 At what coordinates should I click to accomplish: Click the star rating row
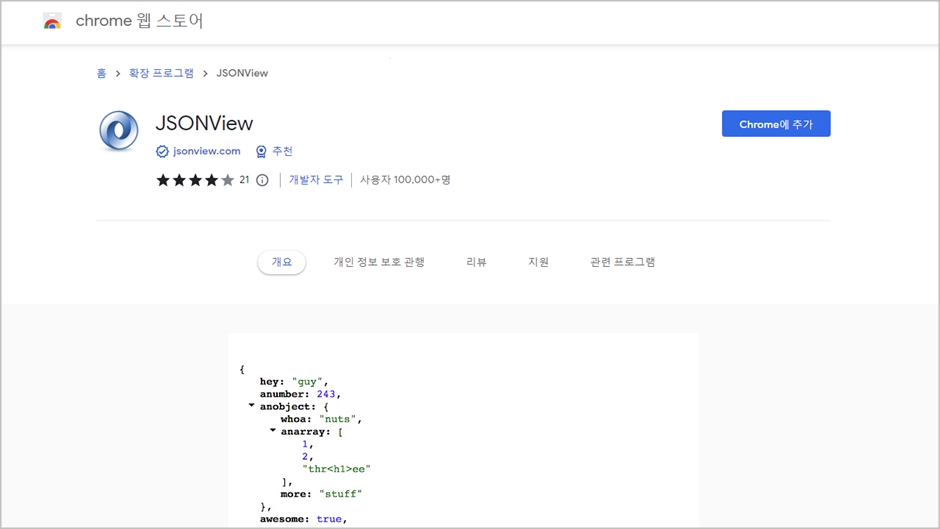(x=195, y=180)
